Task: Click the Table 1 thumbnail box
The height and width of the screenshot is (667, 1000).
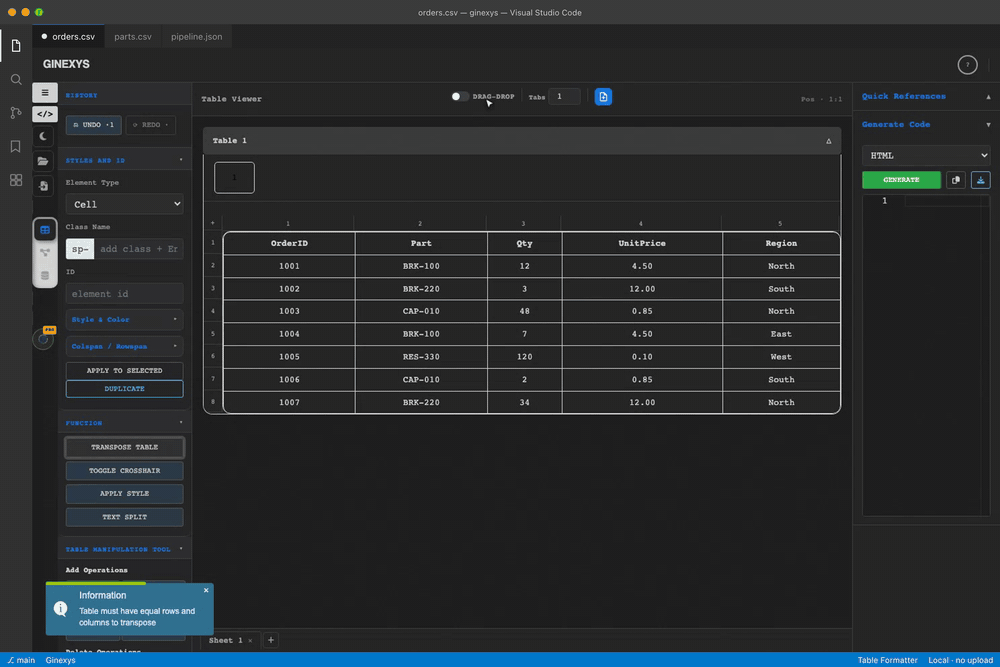Action: click(x=234, y=177)
